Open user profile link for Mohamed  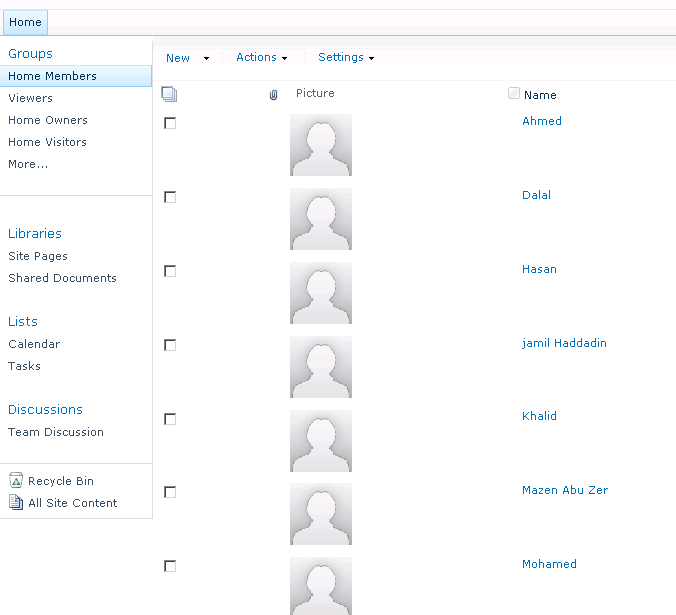(549, 564)
